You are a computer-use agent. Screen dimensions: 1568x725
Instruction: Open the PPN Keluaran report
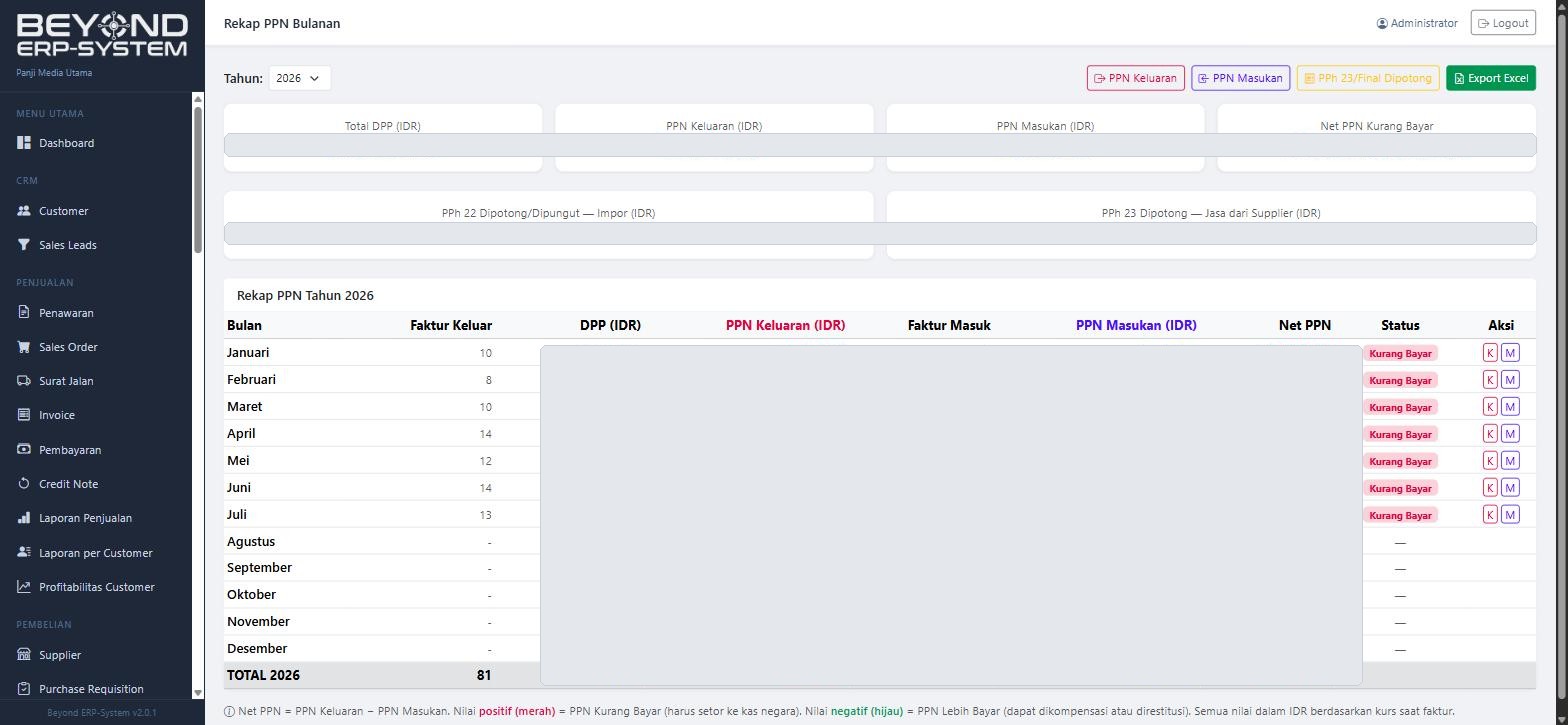[1136, 78]
